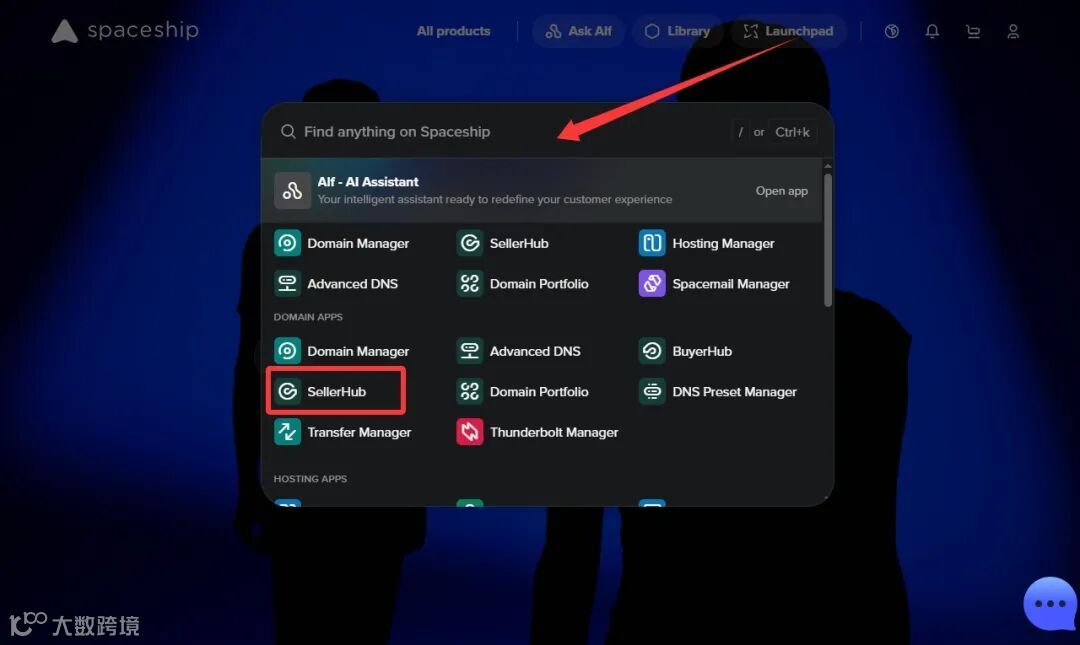Open the Transfer Manager icon
The image size is (1080, 645).
287,432
